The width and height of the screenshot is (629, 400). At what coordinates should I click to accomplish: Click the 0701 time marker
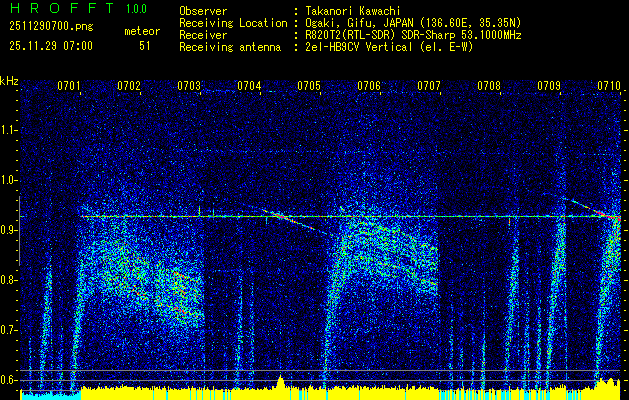point(69,86)
